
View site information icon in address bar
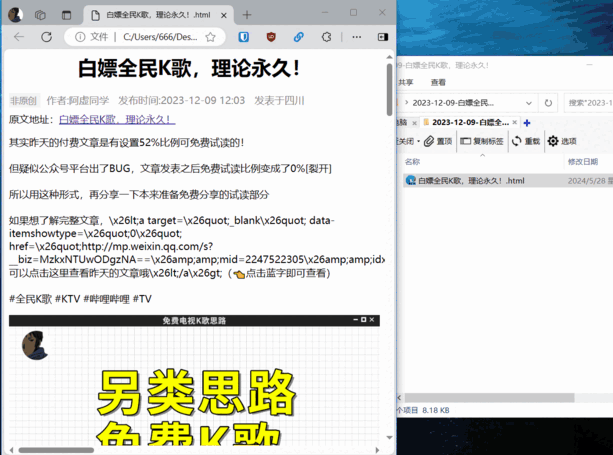(80, 37)
